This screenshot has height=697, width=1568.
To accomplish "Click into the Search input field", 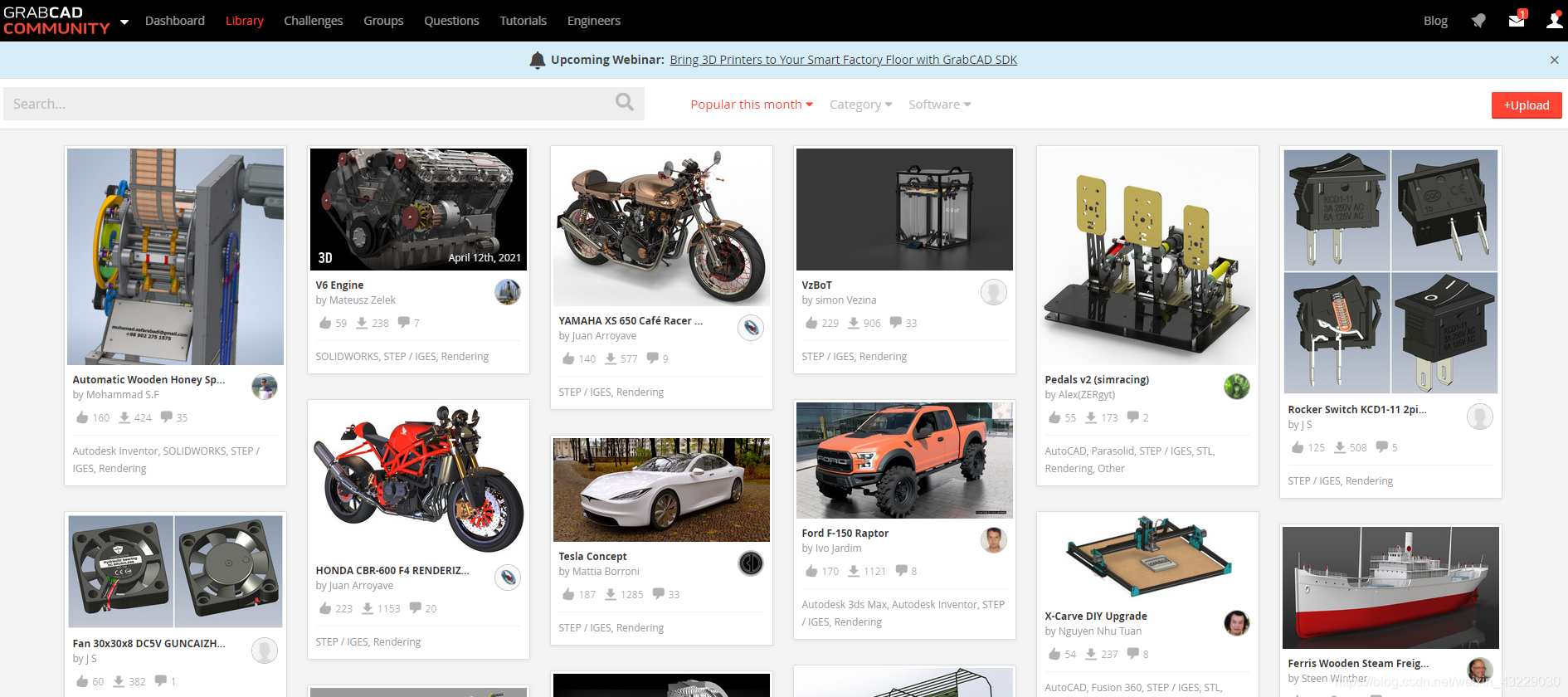I will click(324, 104).
